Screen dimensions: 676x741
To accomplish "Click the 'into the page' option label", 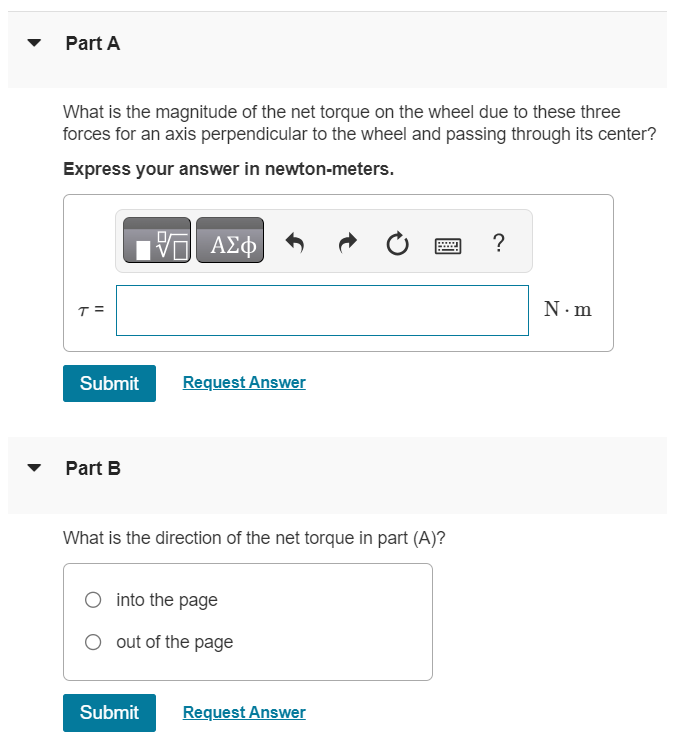I will 167,600.
